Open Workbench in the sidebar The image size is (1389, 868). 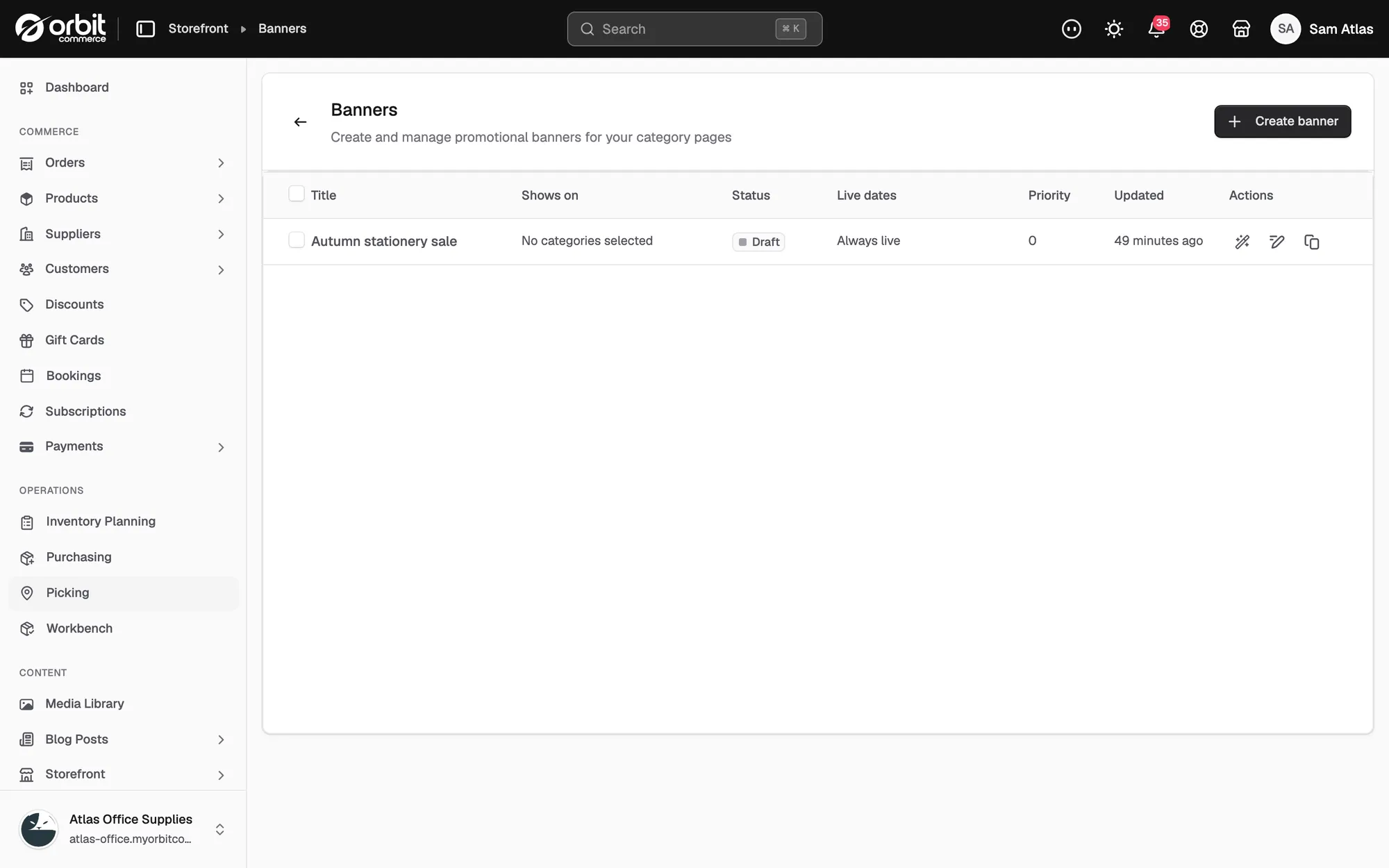[x=124, y=628]
